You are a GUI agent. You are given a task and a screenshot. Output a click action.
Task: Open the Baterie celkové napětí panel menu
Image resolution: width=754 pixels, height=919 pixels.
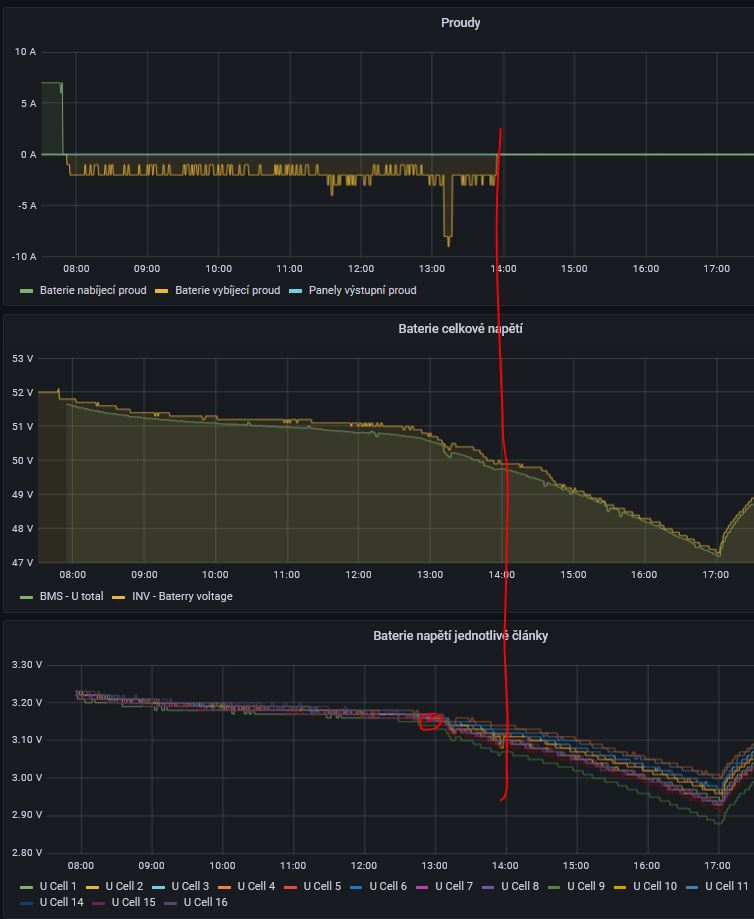(x=460, y=328)
